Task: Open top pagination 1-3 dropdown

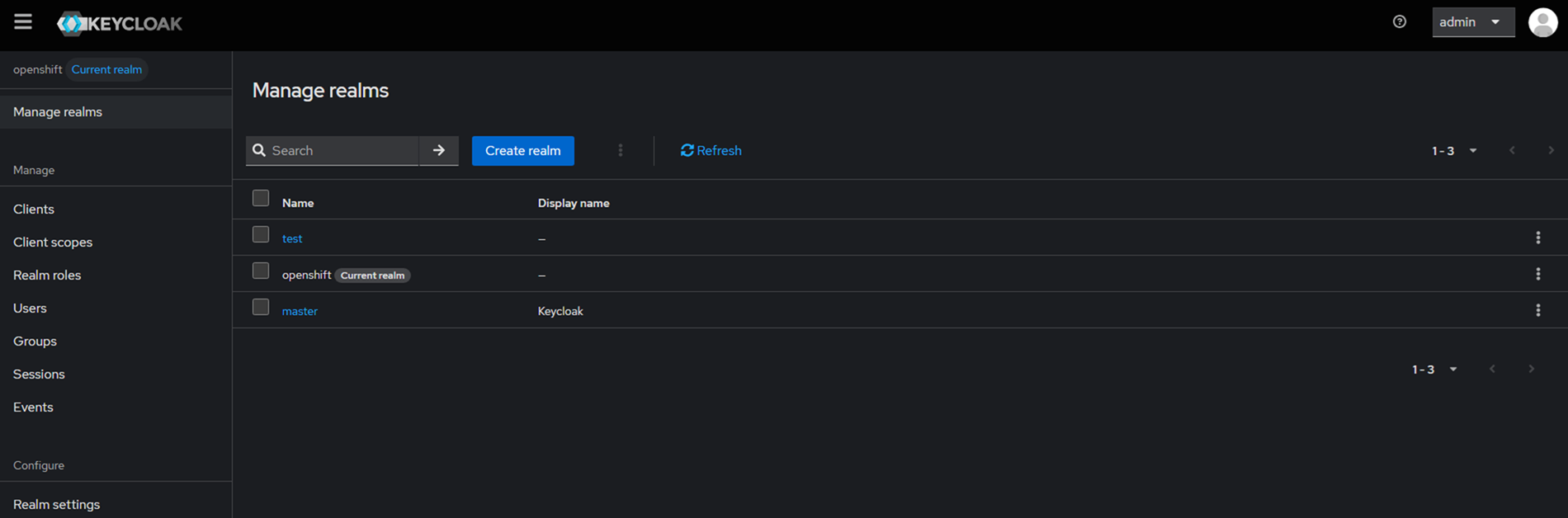Action: [1454, 151]
